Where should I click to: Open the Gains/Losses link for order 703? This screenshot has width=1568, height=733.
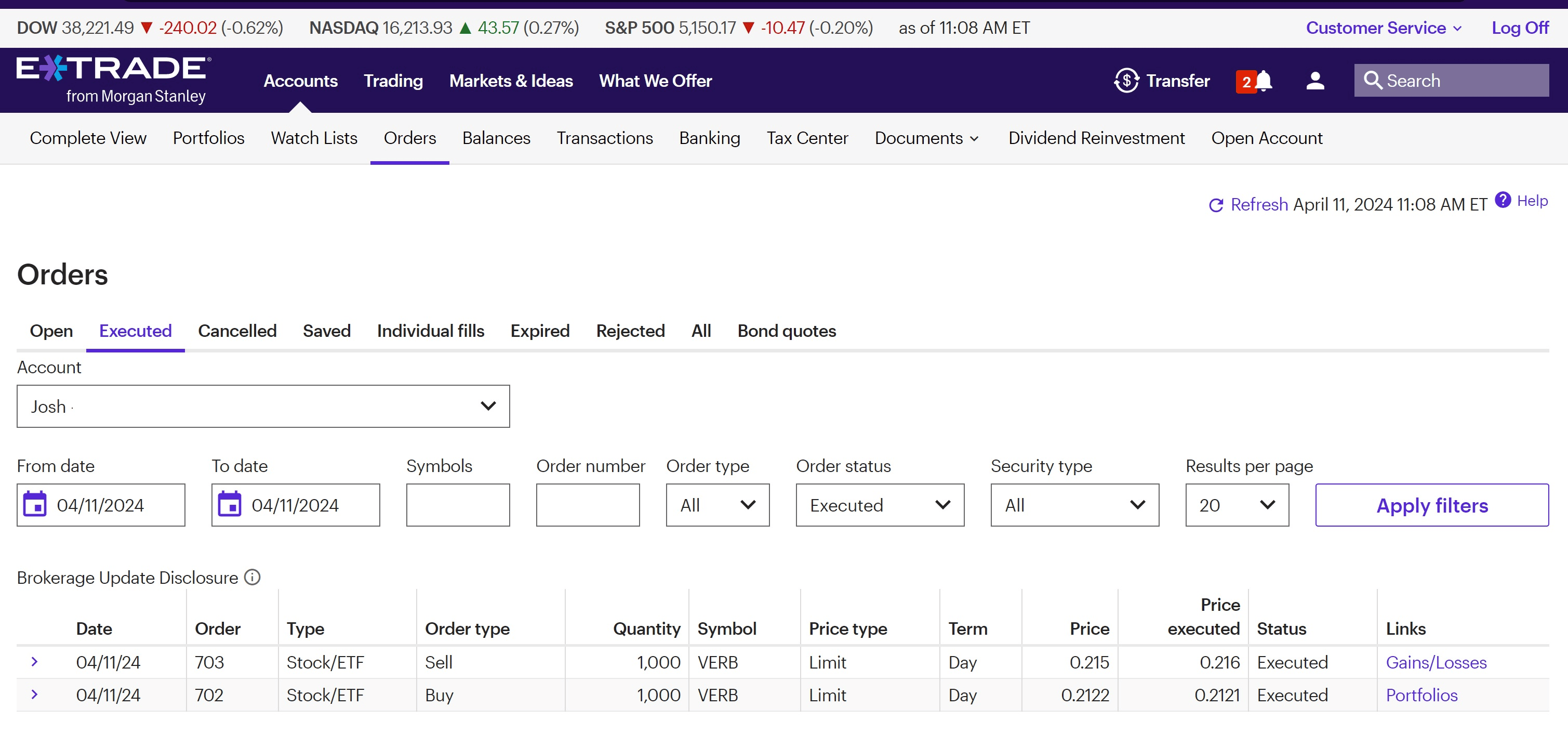click(1436, 662)
